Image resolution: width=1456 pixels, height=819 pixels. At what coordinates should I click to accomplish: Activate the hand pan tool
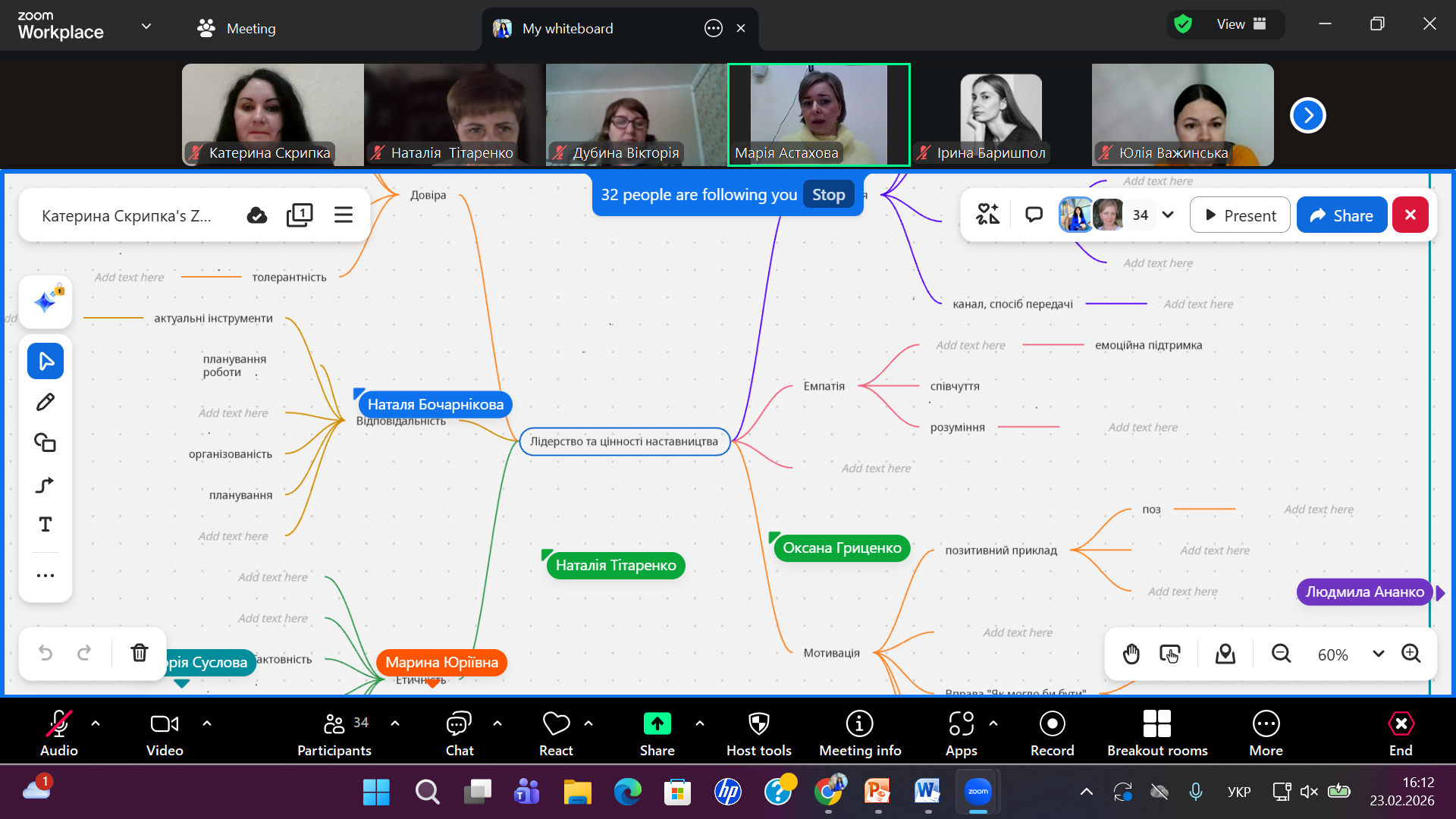click(x=1131, y=654)
